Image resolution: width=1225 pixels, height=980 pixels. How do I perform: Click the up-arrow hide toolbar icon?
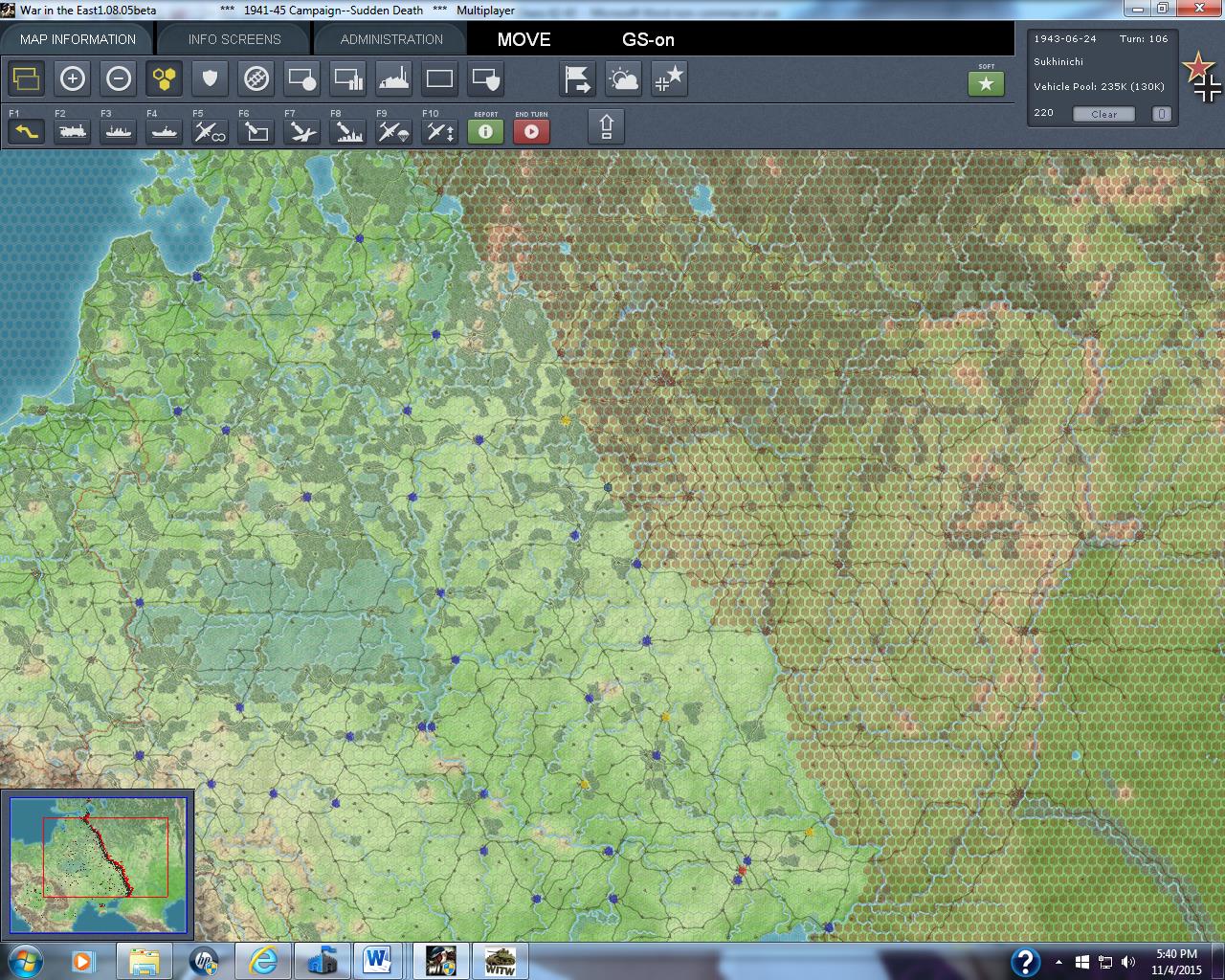coord(607,126)
